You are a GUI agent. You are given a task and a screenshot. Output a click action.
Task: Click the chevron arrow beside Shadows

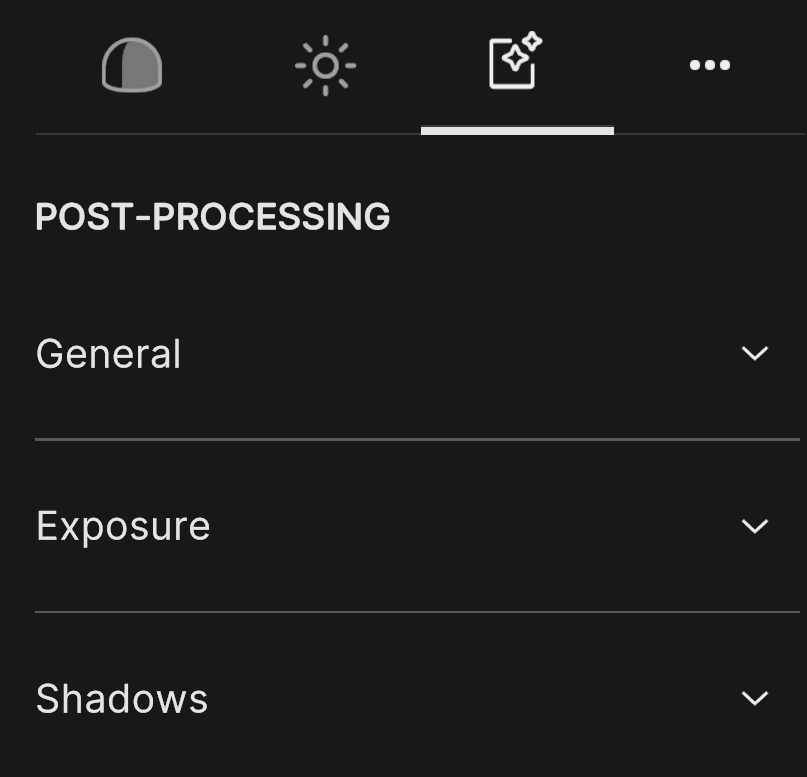tap(754, 698)
